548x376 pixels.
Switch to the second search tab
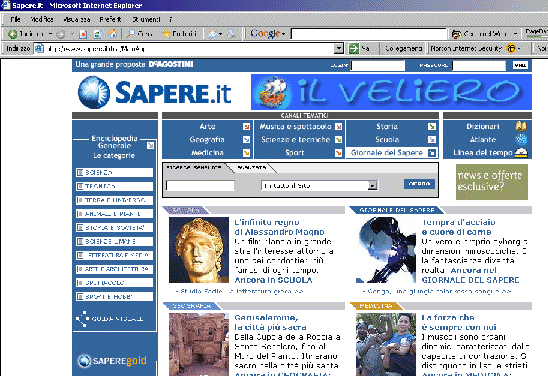tap(252, 168)
